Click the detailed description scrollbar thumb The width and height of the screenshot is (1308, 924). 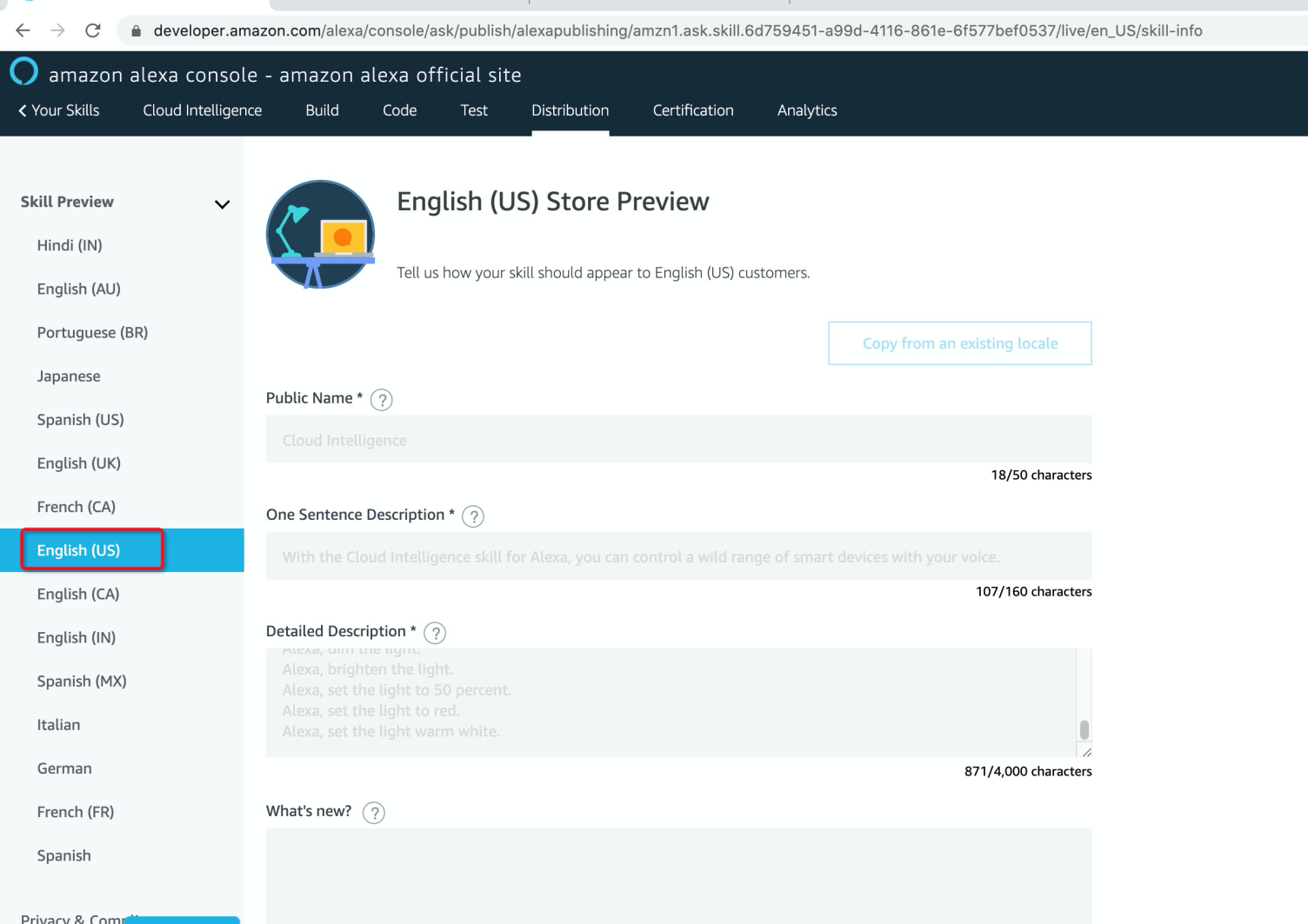1084,729
